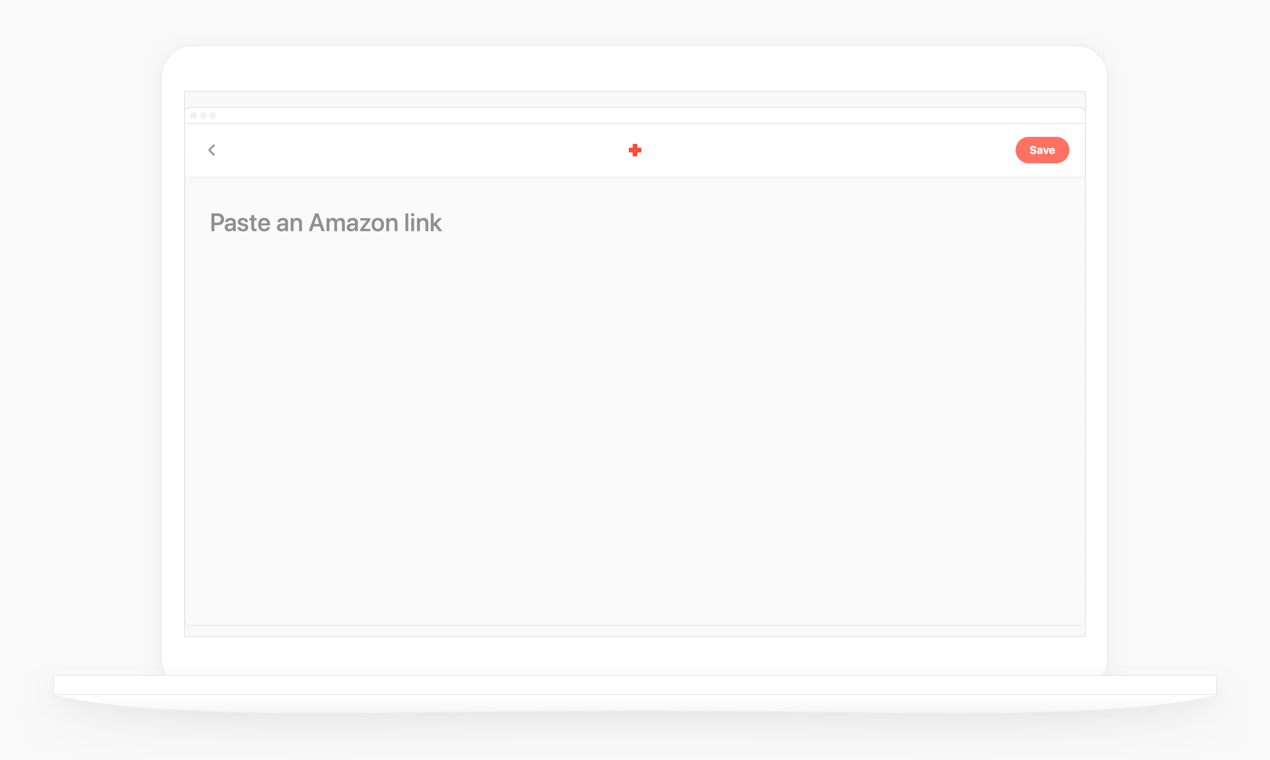Screen dimensions: 1270x760
Task: Hit the coral Save pill button
Action: click(x=1042, y=150)
